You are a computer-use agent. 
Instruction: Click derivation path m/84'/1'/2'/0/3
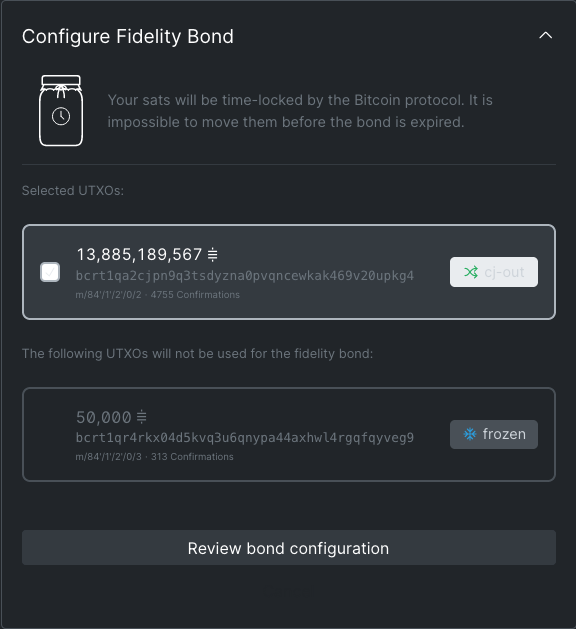[109, 457]
